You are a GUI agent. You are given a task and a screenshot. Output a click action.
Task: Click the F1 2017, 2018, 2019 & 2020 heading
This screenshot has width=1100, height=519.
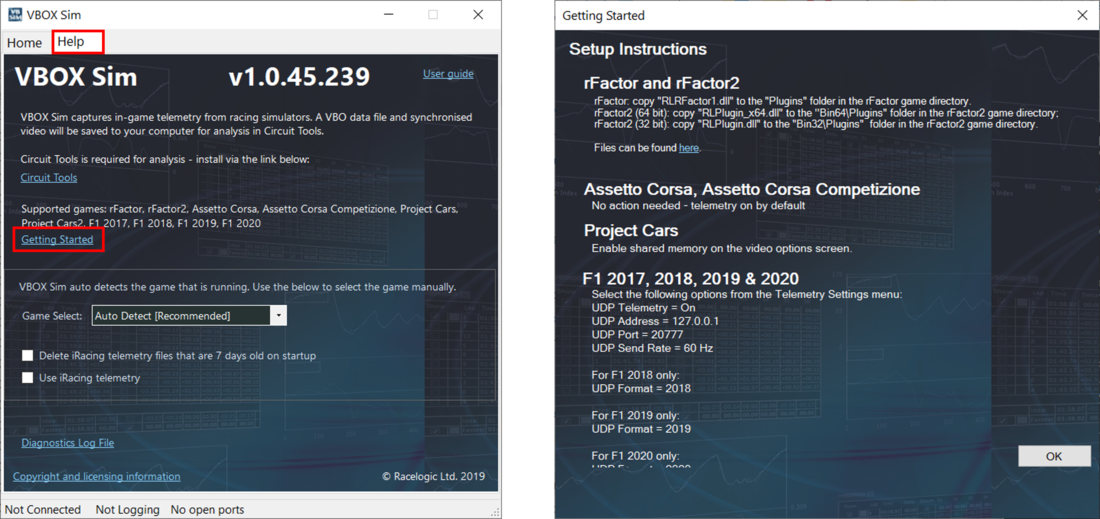pos(691,278)
